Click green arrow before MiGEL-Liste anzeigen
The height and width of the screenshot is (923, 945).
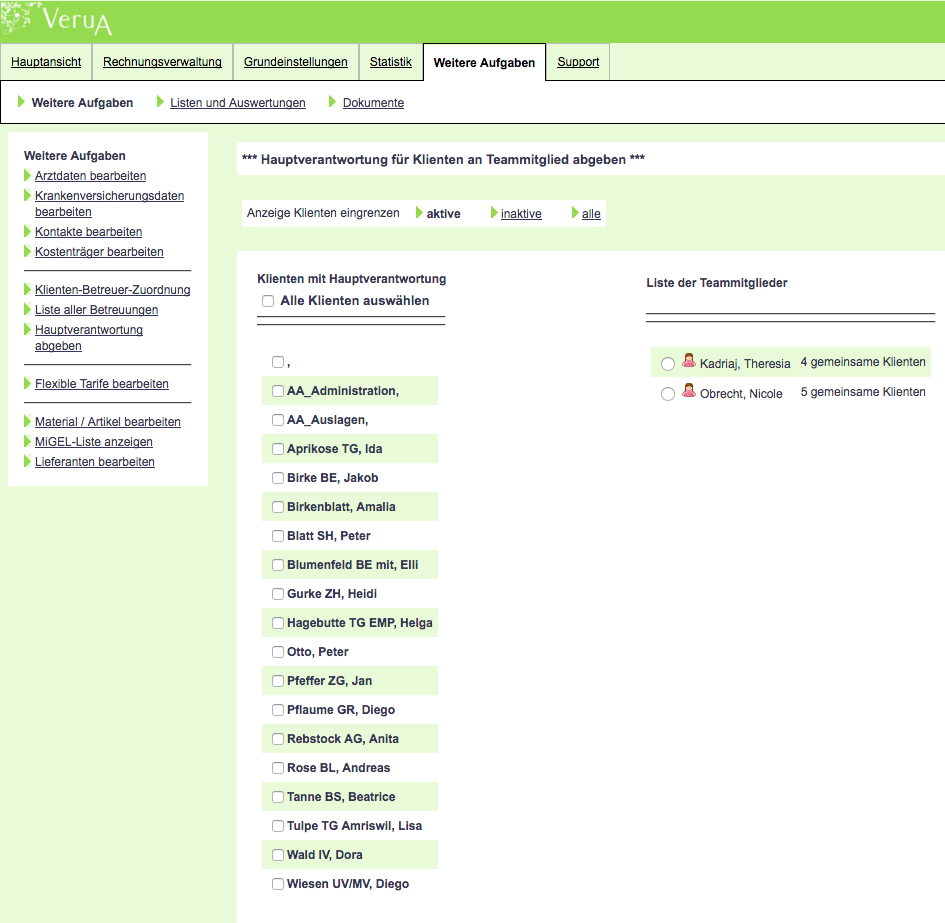click(x=28, y=442)
